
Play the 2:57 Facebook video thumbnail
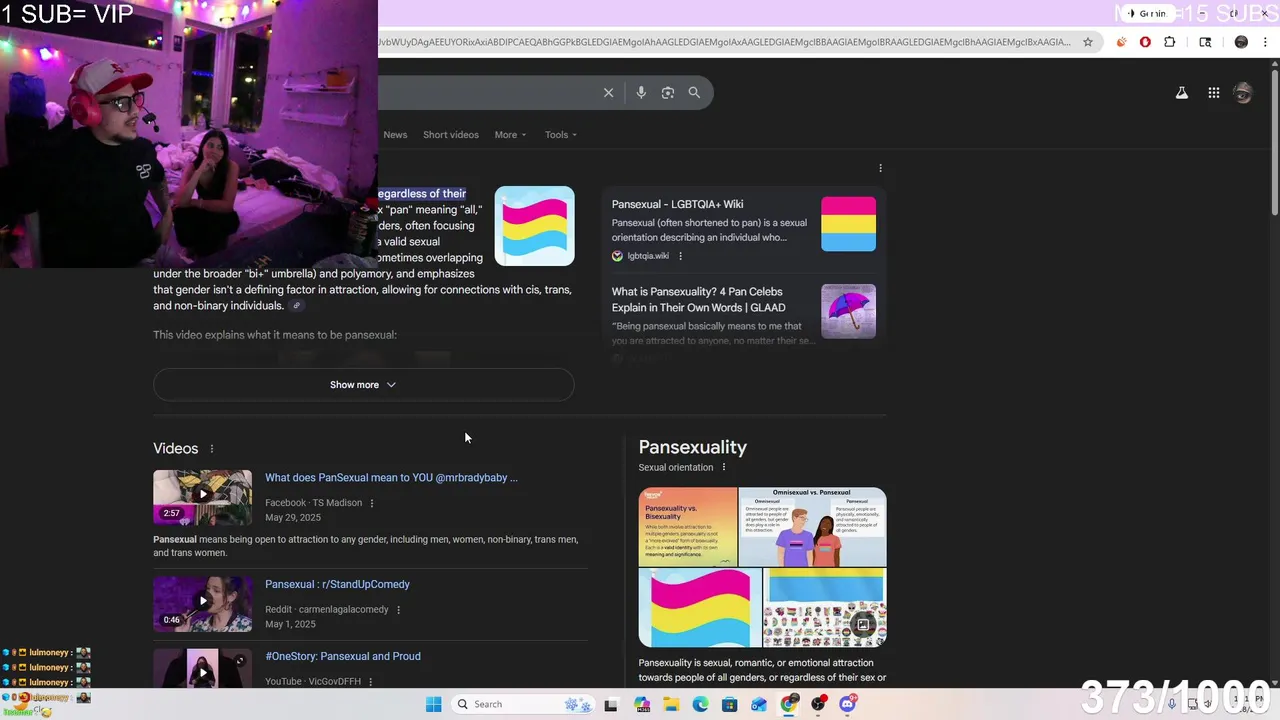pos(202,497)
